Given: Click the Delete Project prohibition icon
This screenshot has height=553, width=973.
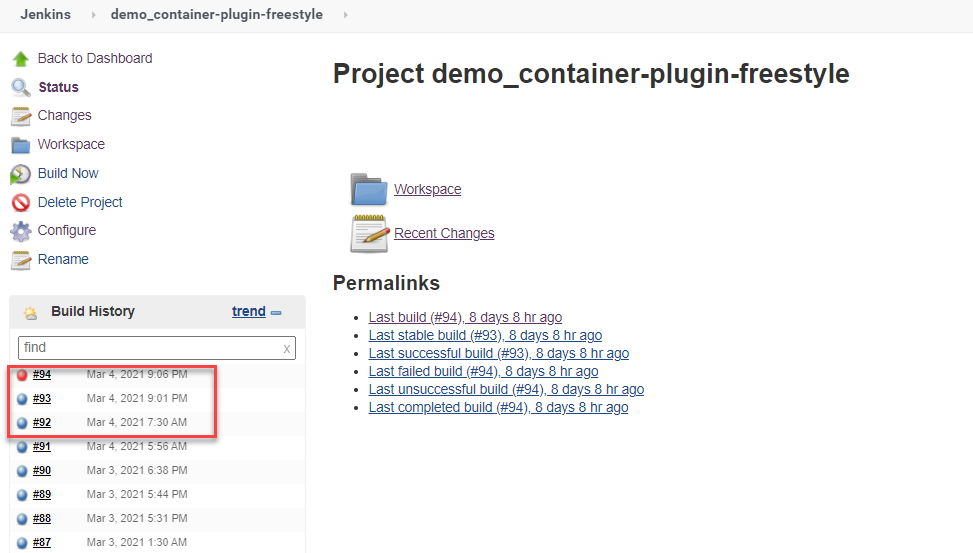Looking at the screenshot, I should [21, 203].
